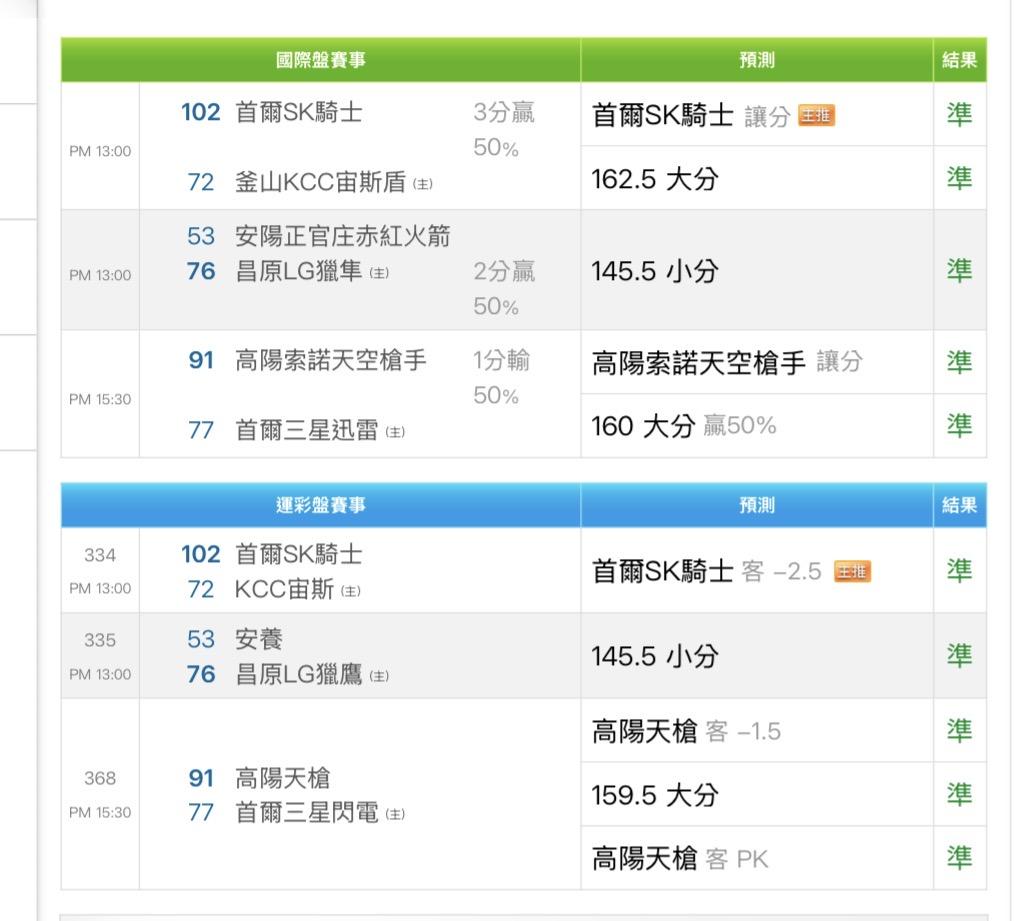This screenshot has width=1023, height=921.
Task: Click the 高陽索諾天空槍手 讓分 prediction
Action: (x=727, y=362)
